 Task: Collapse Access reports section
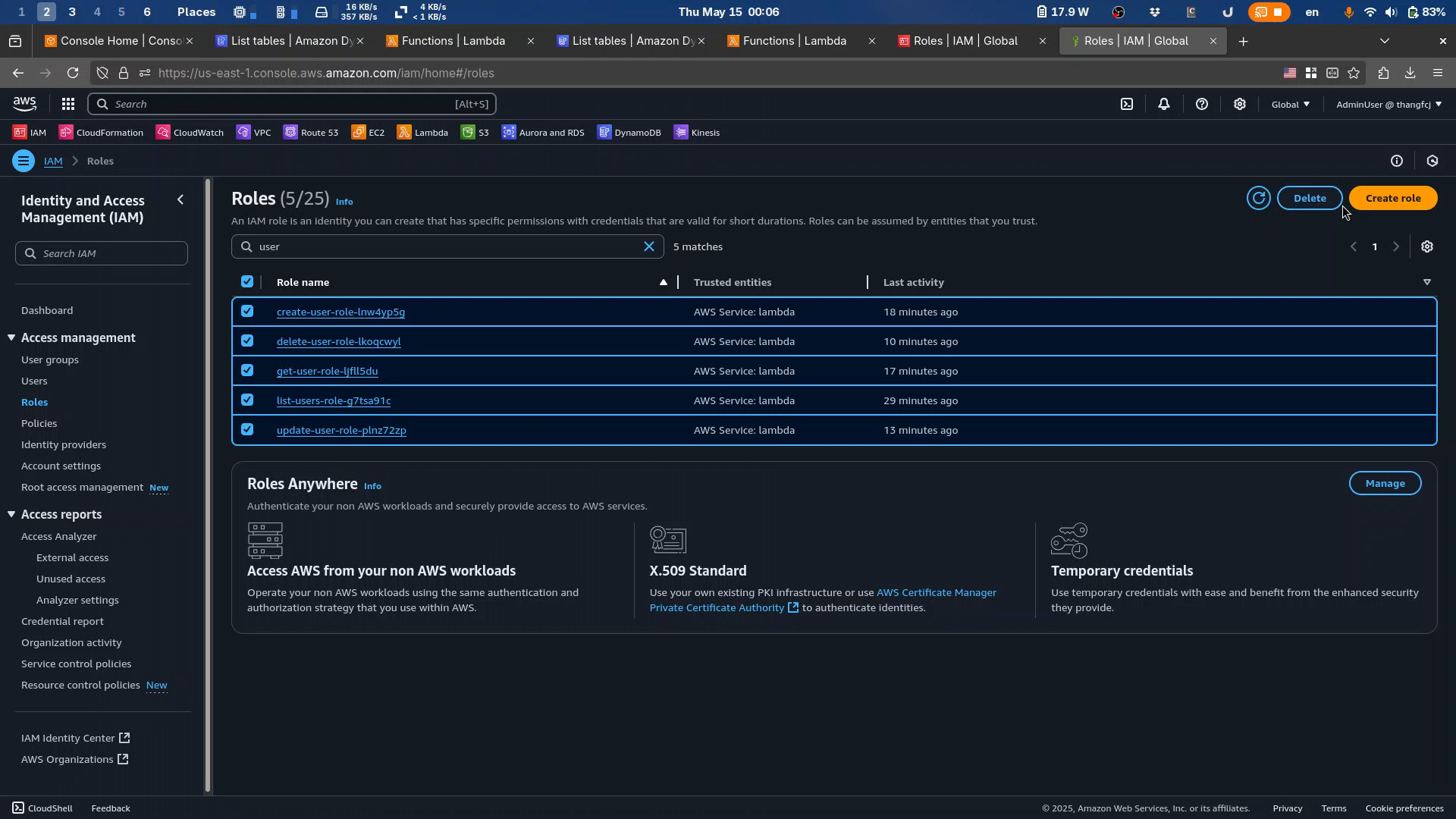click(x=11, y=514)
